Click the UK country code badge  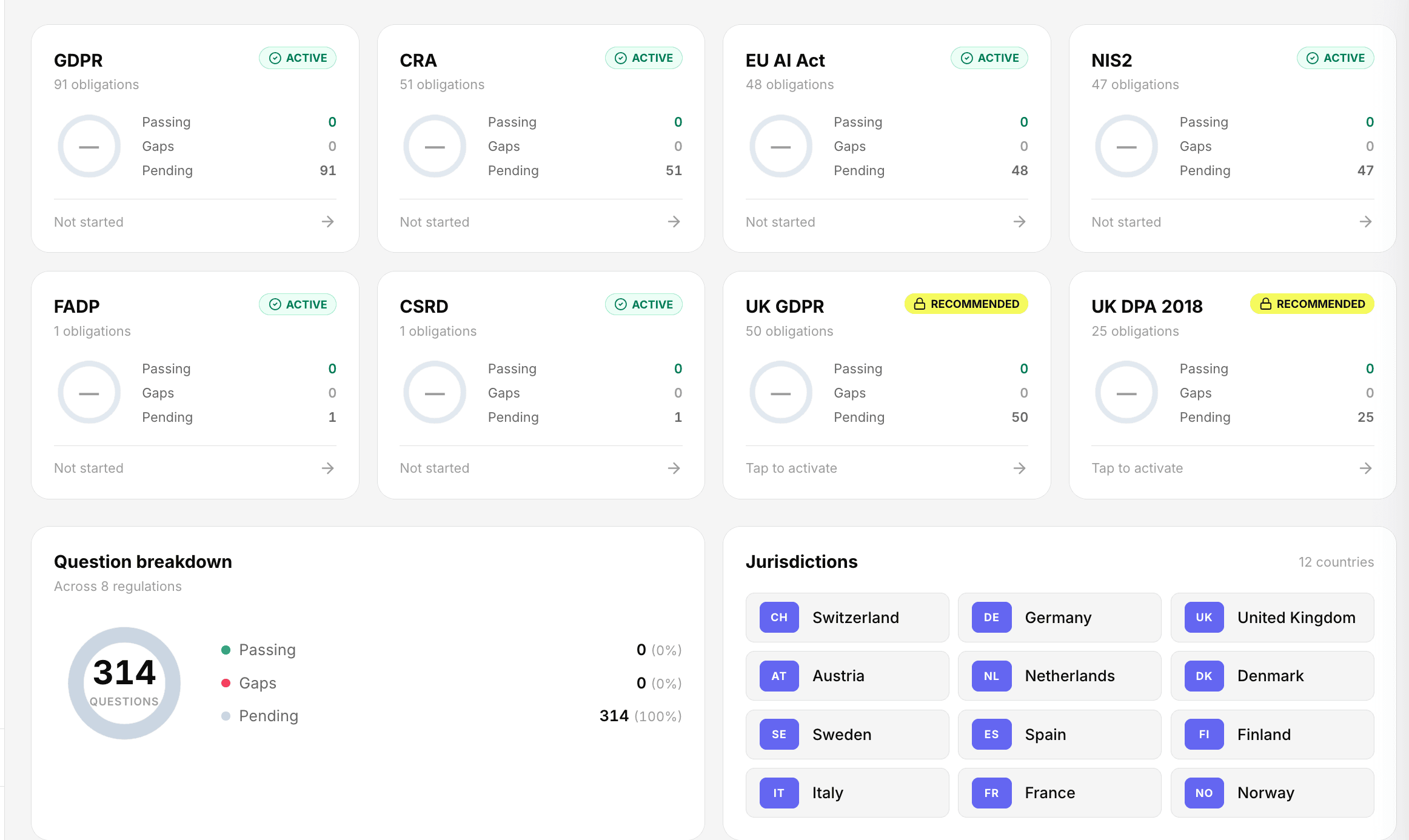click(x=1204, y=617)
